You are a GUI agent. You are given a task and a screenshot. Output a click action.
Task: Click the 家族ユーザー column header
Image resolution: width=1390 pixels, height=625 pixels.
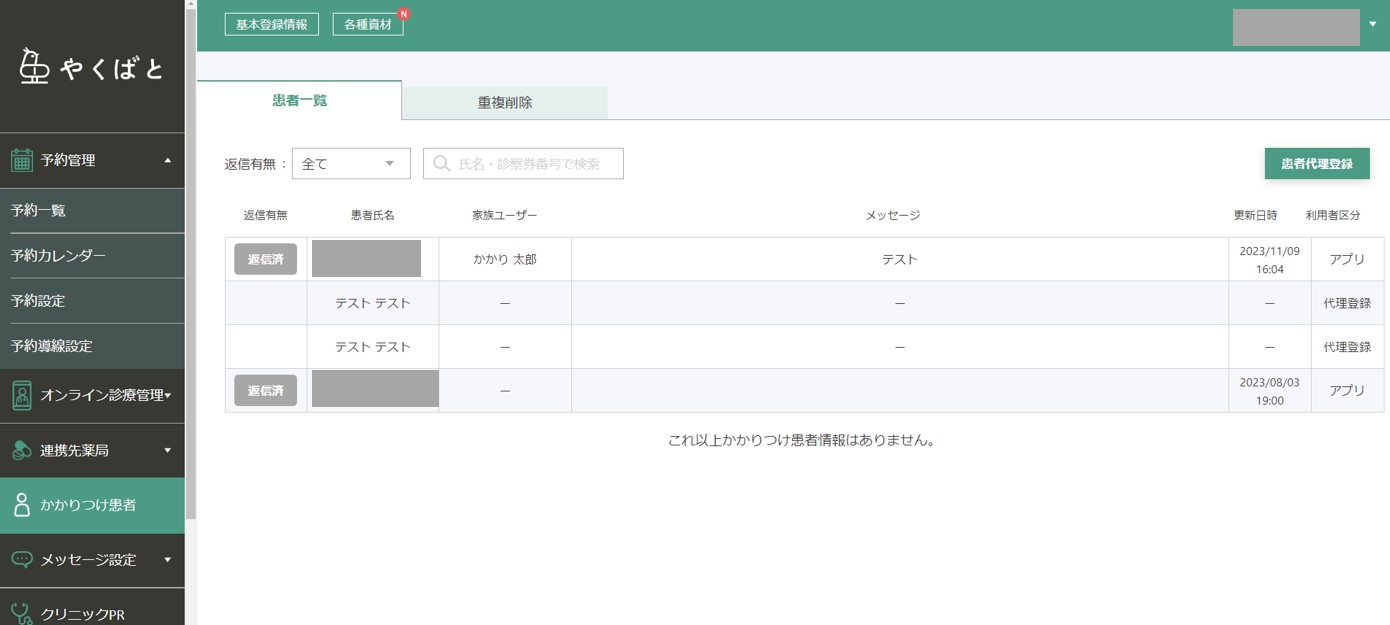click(505, 215)
